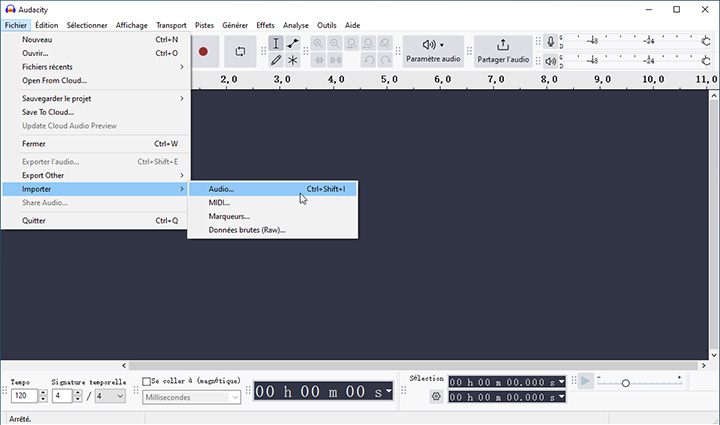This screenshot has height=425, width=720.
Task: Open main time display format dropdown
Action: [388, 391]
